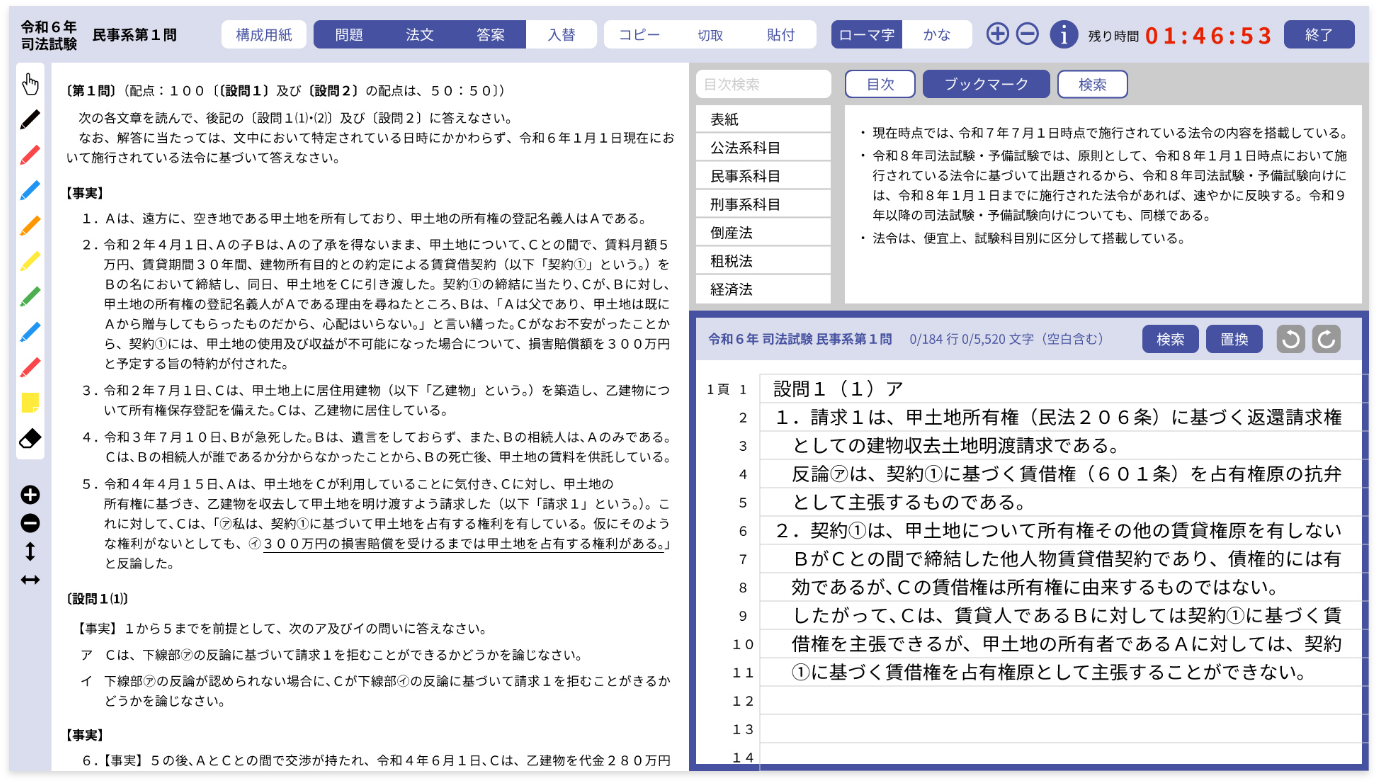Switch input mode to かな
The image size is (1378, 783).
(937, 34)
